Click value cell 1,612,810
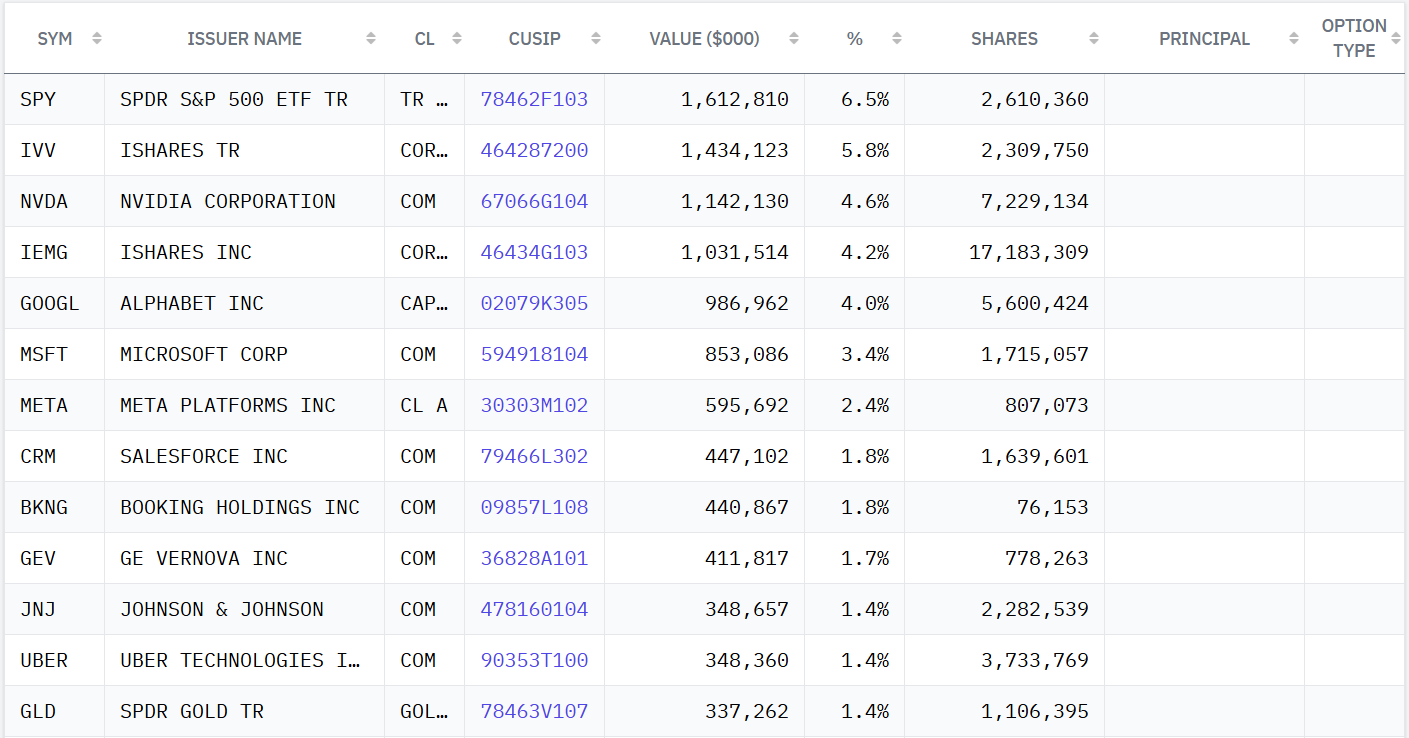1409x738 pixels. (x=705, y=99)
